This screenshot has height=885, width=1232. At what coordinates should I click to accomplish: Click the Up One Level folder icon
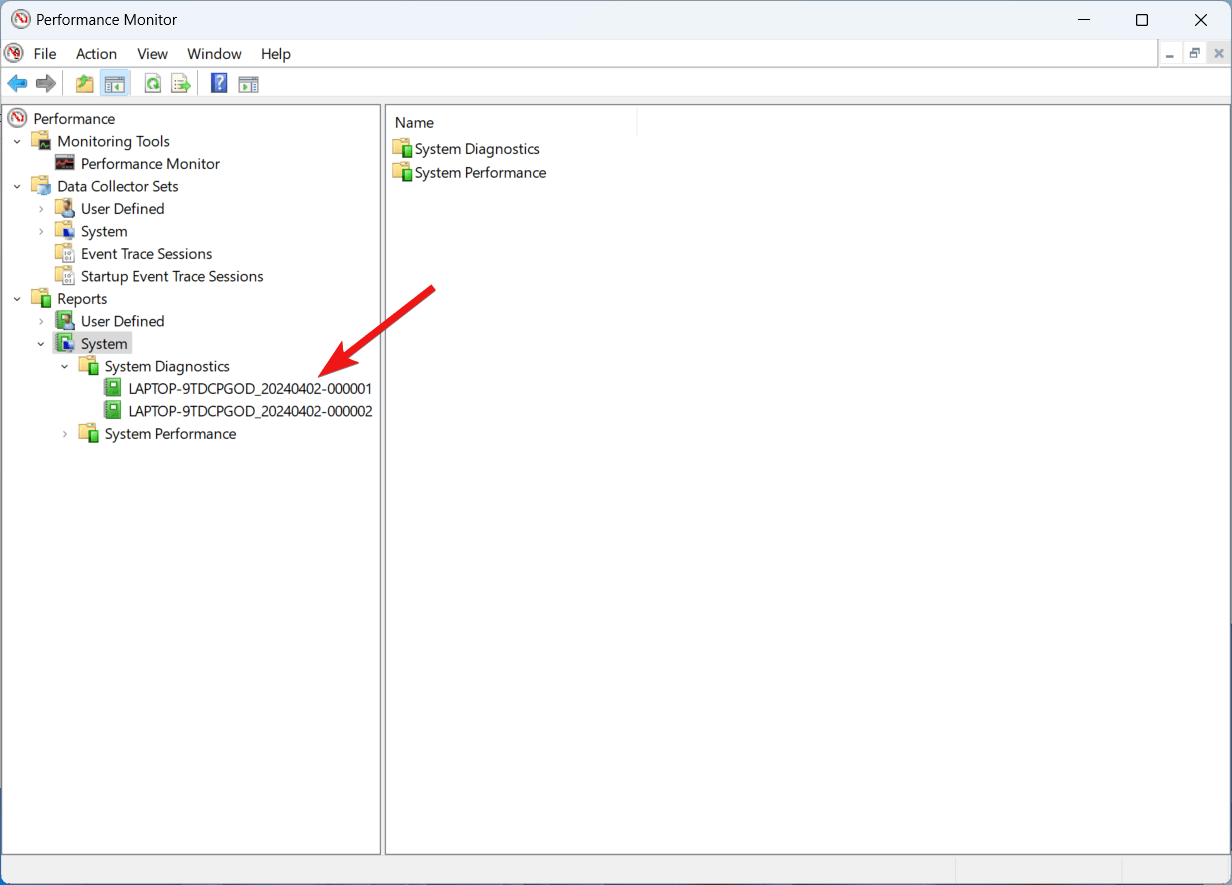tap(85, 84)
